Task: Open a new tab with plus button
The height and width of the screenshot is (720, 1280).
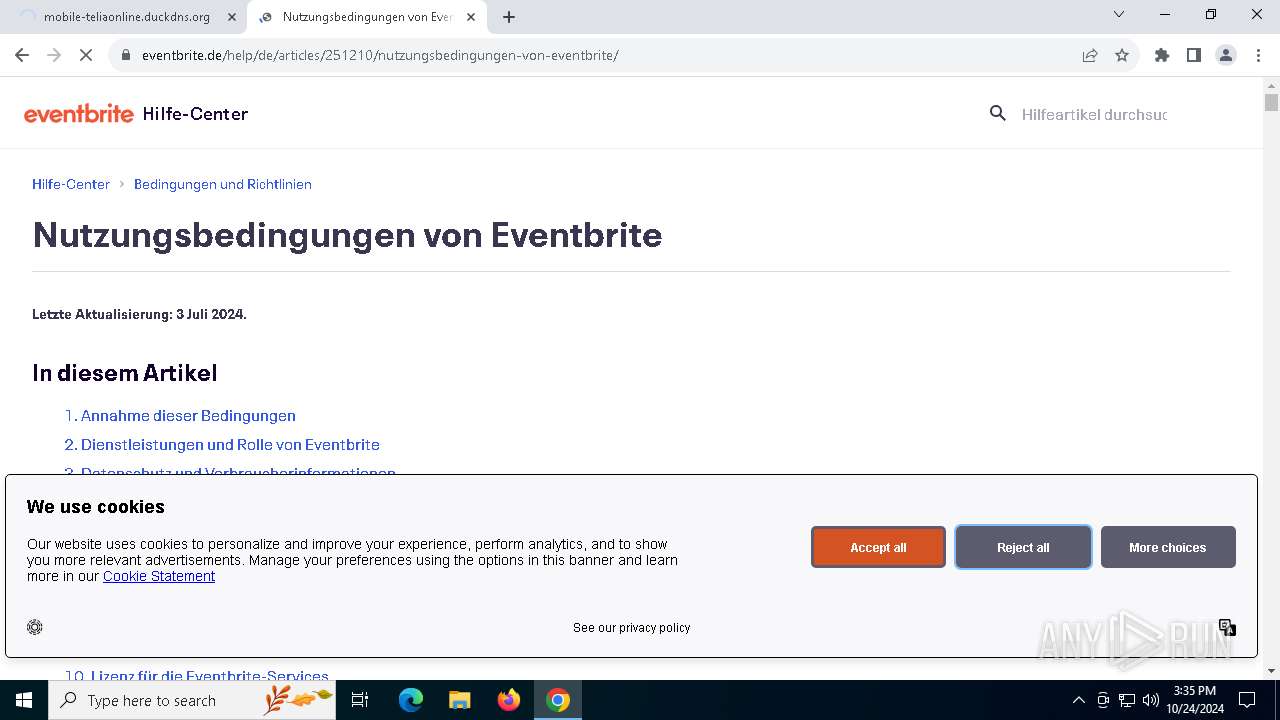Action: click(509, 17)
